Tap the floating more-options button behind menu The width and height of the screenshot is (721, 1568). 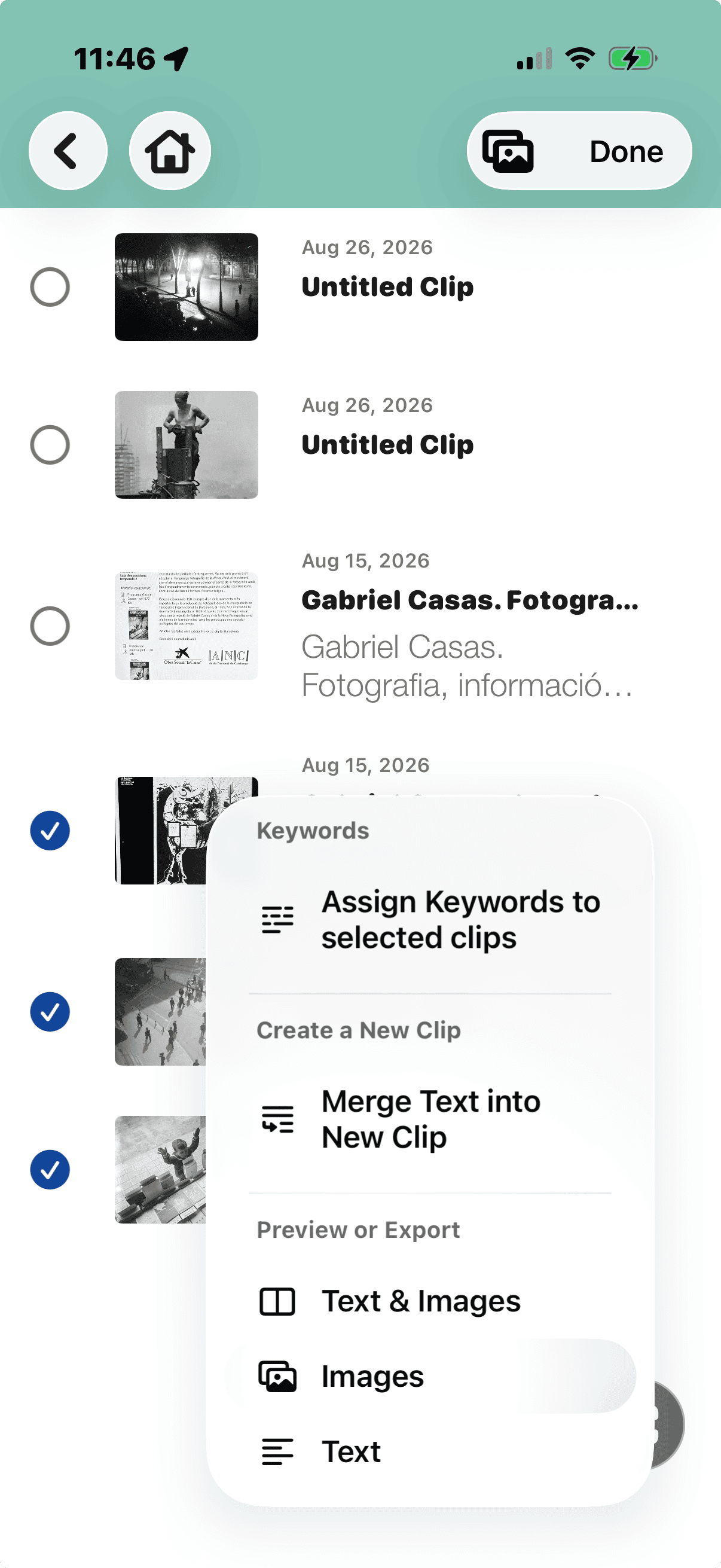(667, 1424)
